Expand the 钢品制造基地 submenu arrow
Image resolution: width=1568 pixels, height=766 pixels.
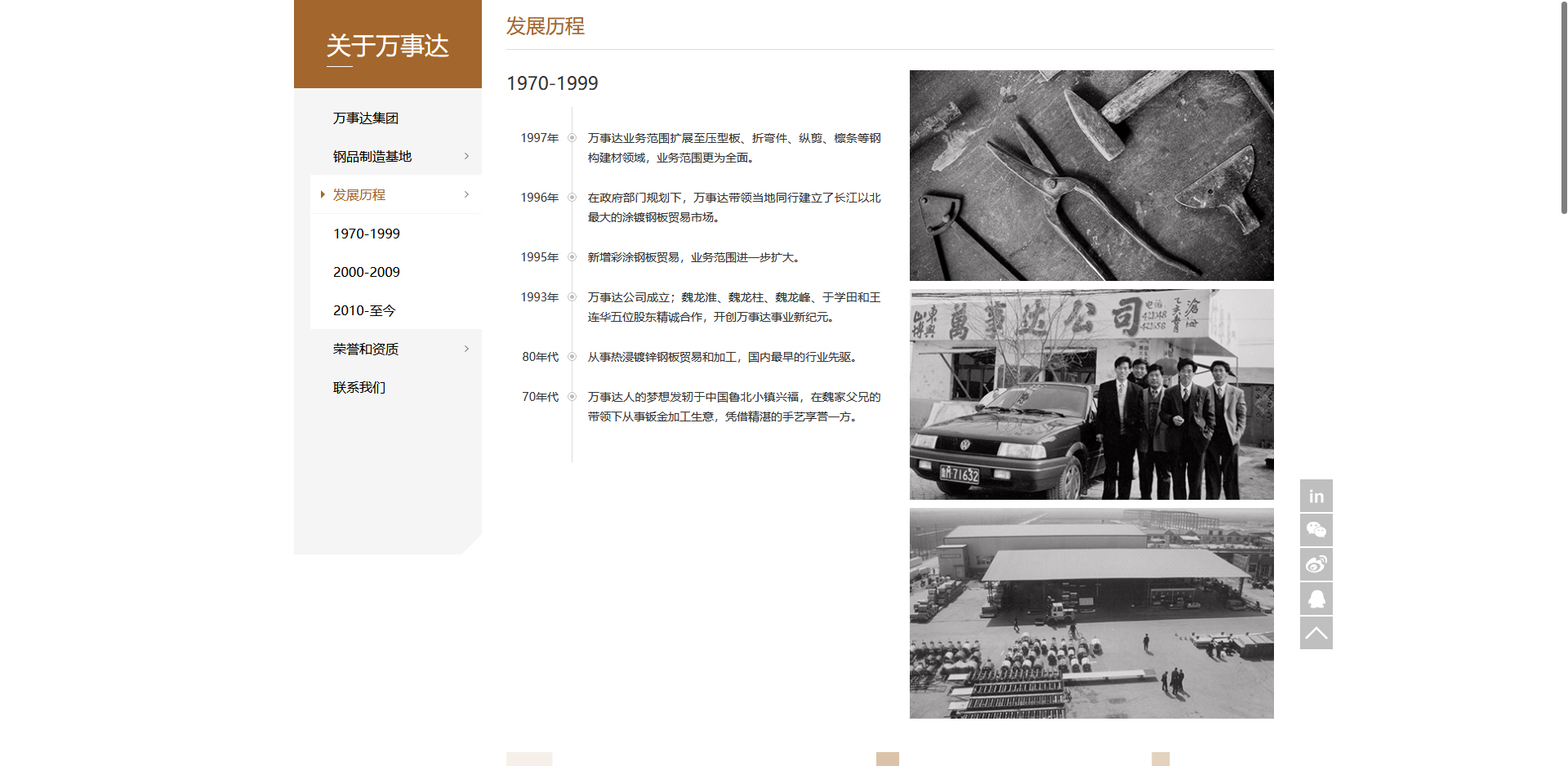click(x=466, y=156)
